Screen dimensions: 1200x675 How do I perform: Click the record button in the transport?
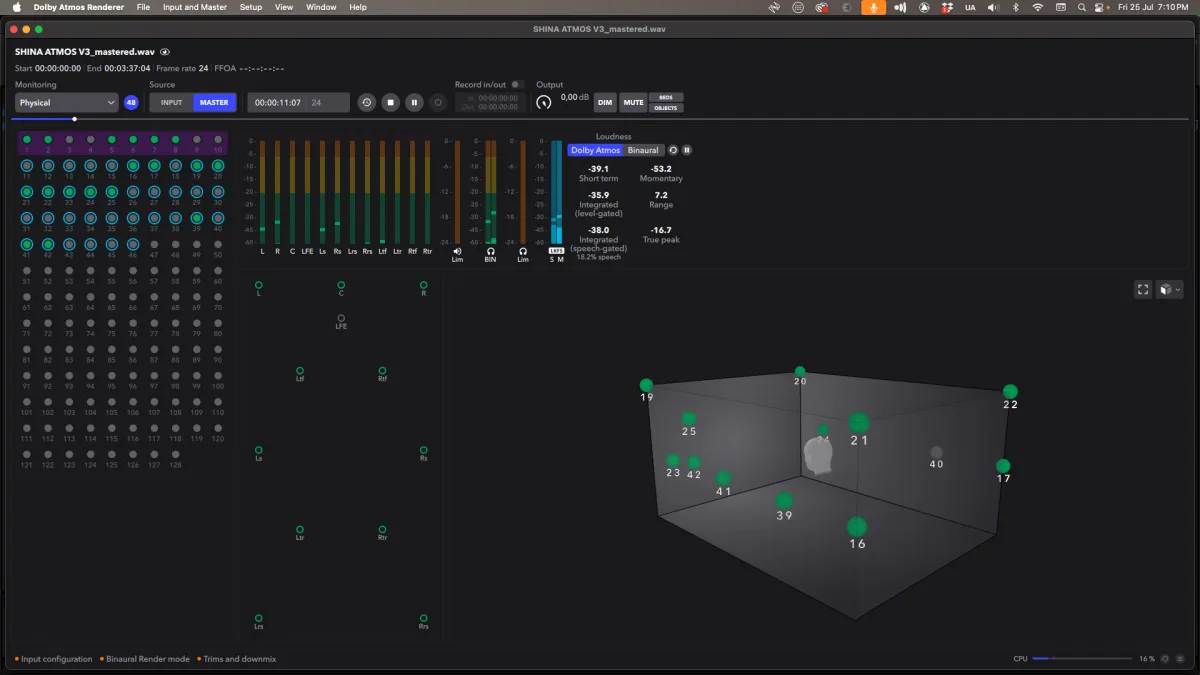438,102
